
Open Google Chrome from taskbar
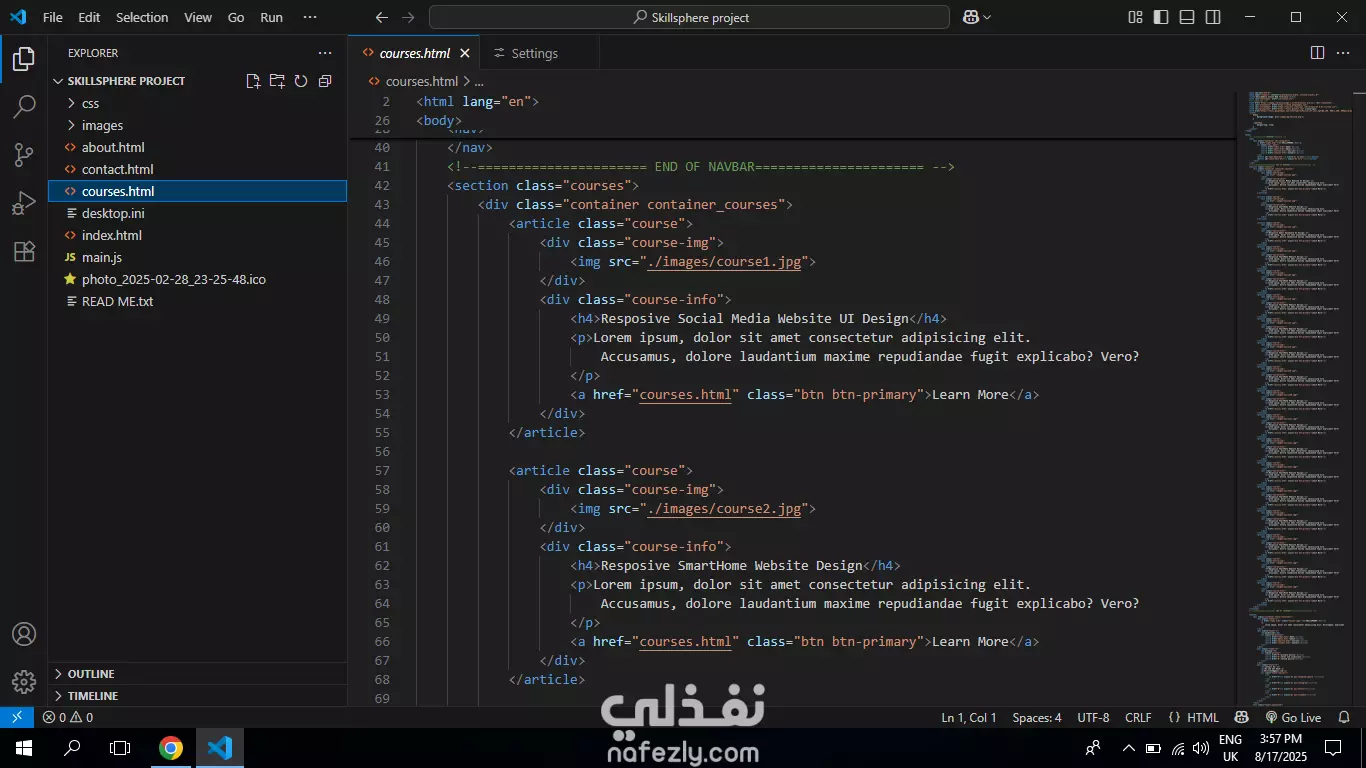[171, 748]
